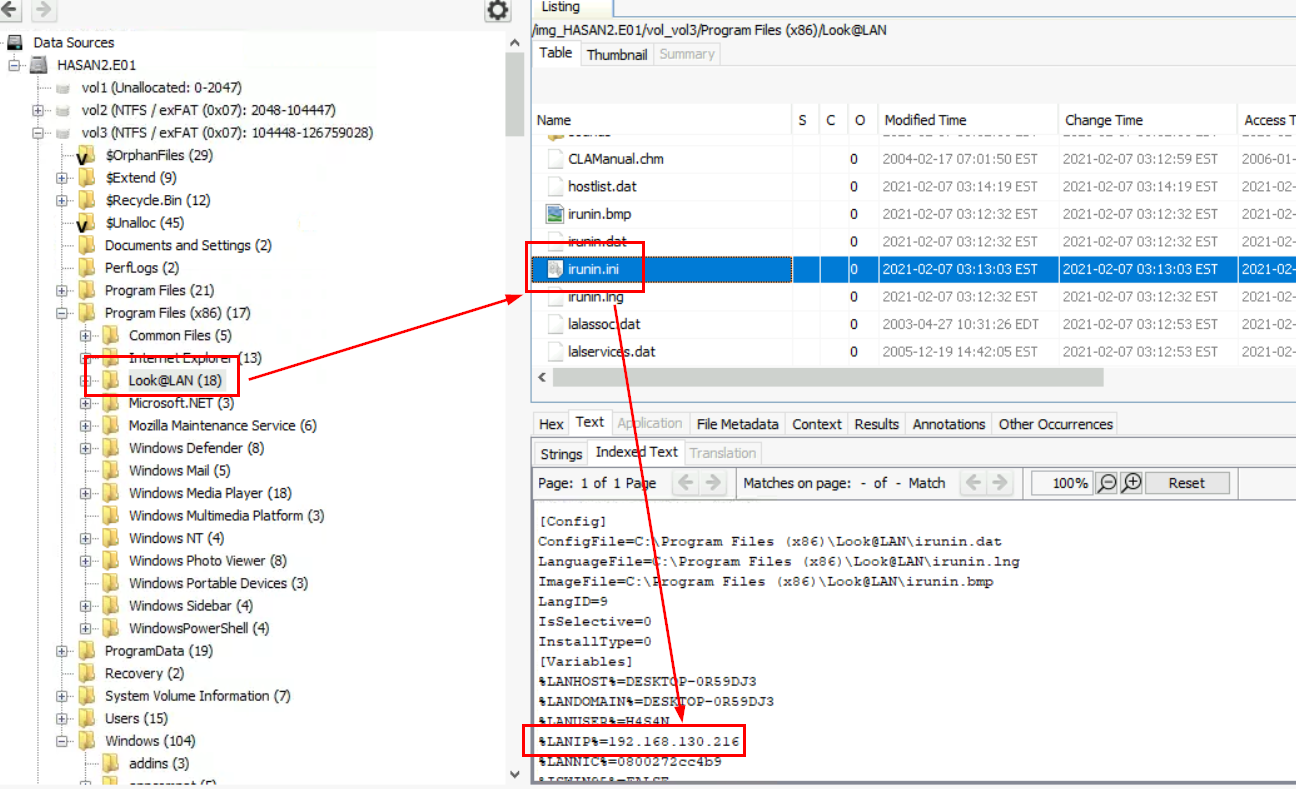Open the File Metadata tab
The height and width of the screenshot is (789, 1296).
pyautogui.click(x=738, y=424)
